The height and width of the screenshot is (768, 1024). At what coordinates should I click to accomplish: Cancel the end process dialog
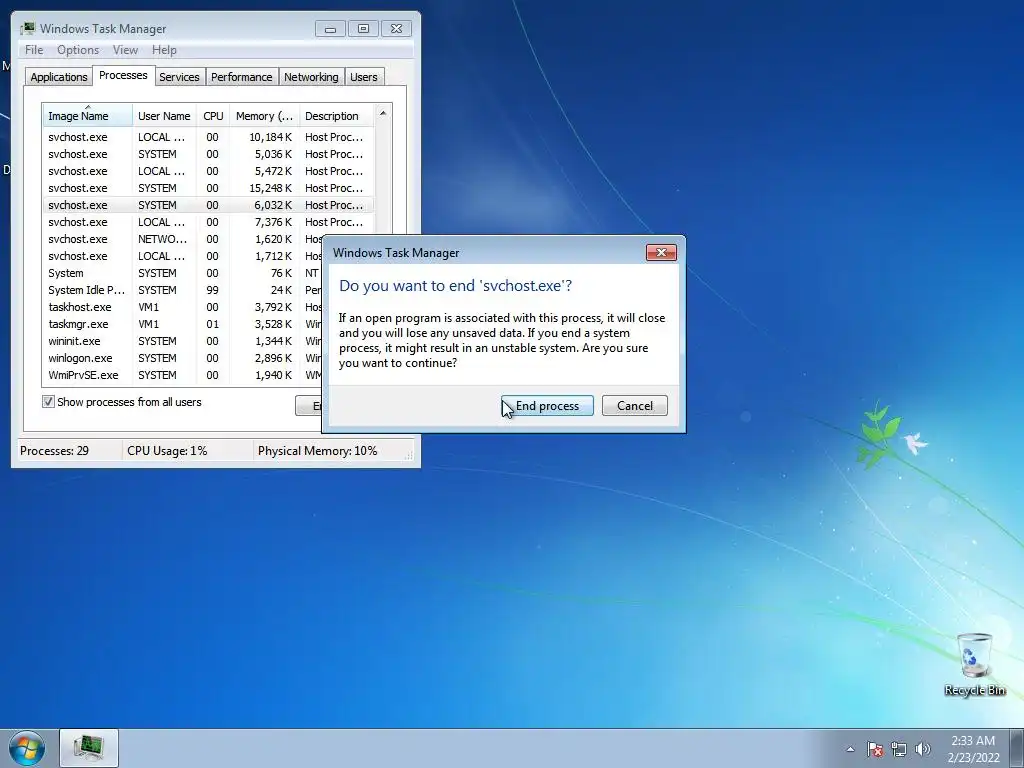634,406
